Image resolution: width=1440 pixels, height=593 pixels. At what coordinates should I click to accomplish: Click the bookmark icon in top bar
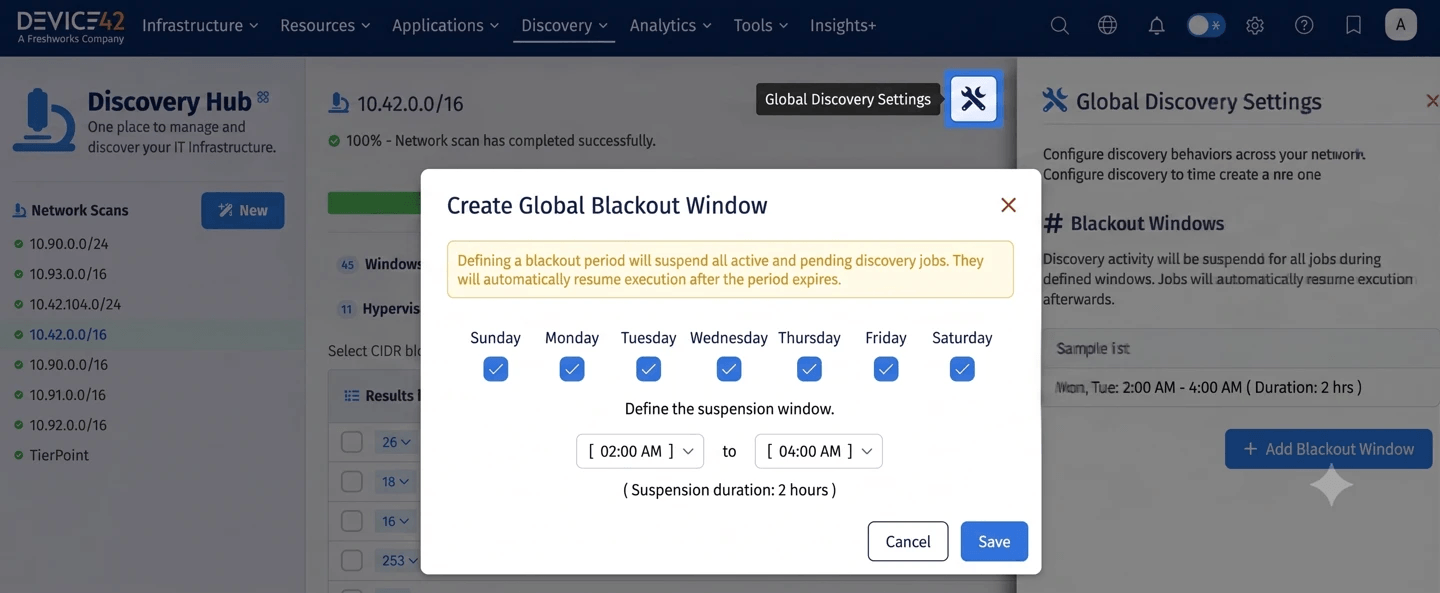click(x=1353, y=26)
